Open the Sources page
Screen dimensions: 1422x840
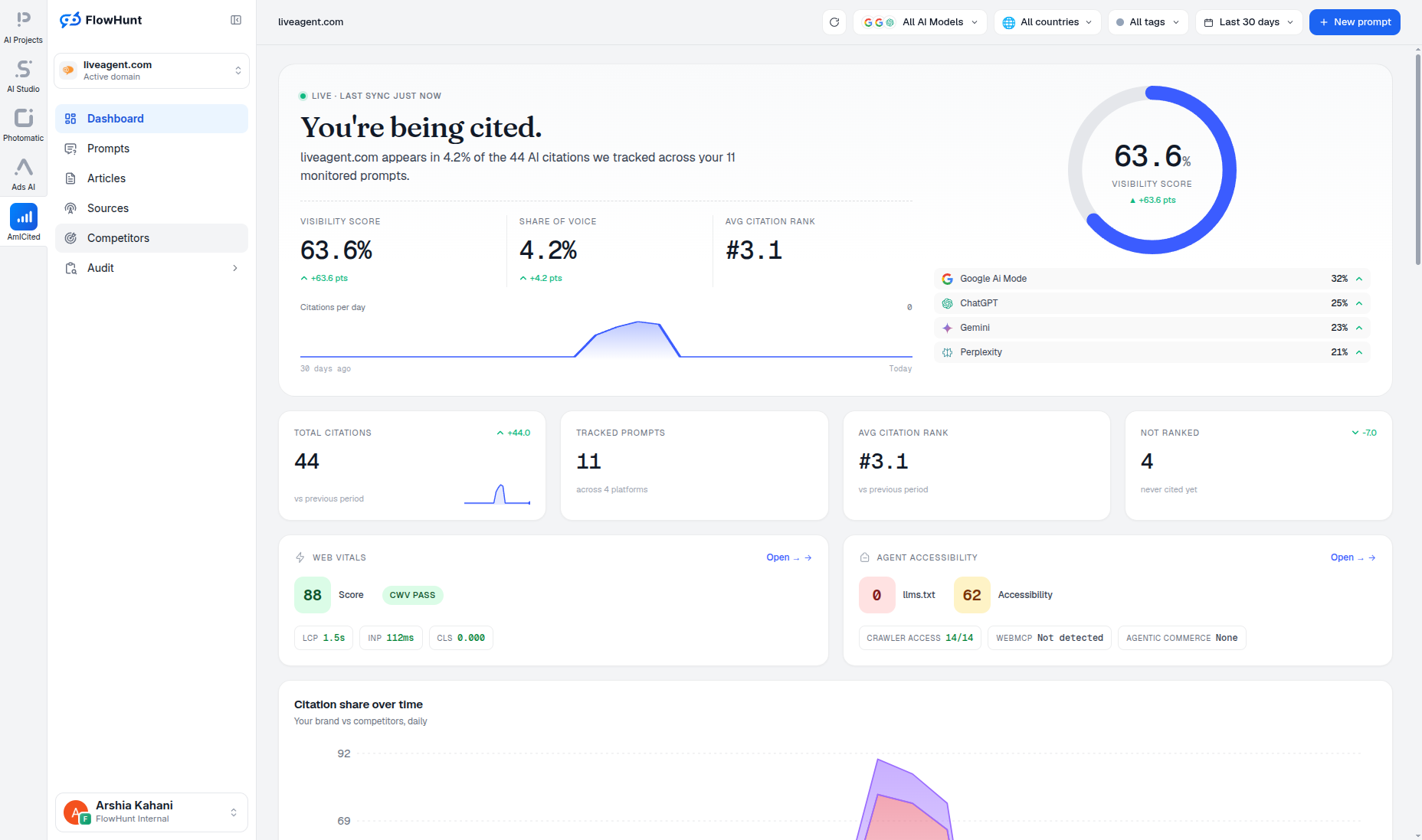[152, 208]
